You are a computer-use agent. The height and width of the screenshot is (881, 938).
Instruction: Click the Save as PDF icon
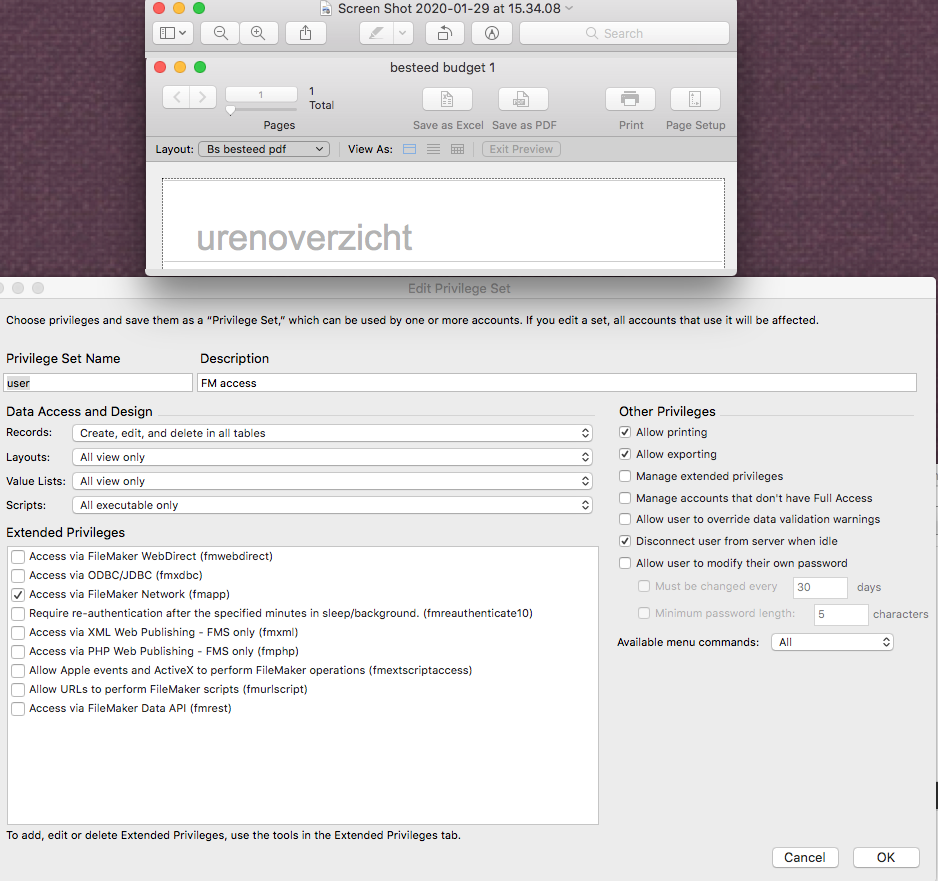tap(523, 99)
